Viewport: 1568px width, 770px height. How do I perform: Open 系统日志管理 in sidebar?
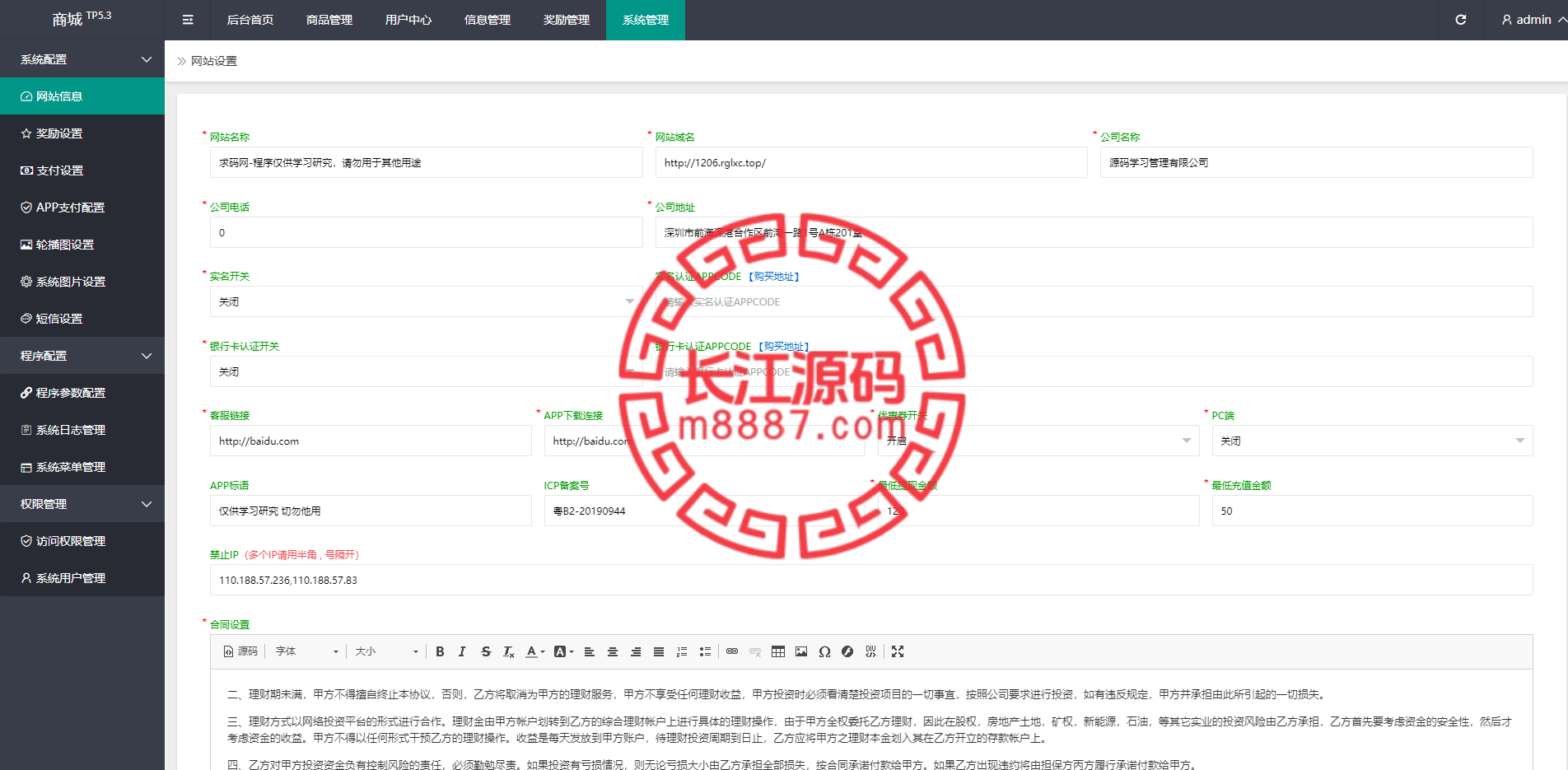click(x=82, y=430)
